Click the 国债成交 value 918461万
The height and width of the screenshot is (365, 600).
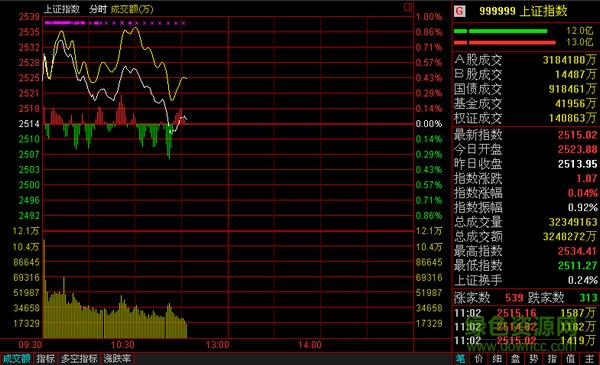point(572,88)
